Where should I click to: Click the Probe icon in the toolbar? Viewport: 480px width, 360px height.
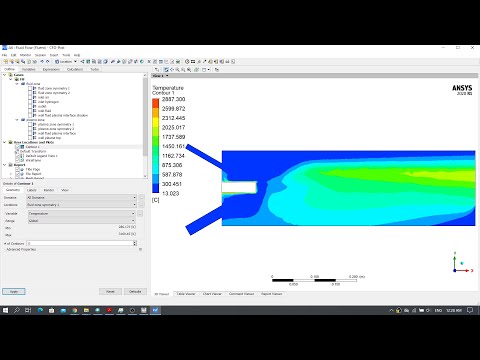(x=204, y=62)
